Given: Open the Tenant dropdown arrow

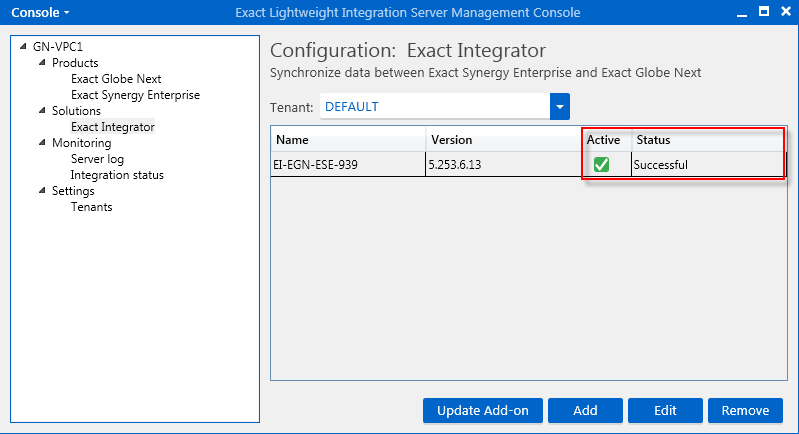Looking at the screenshot, I should (560, 106).
